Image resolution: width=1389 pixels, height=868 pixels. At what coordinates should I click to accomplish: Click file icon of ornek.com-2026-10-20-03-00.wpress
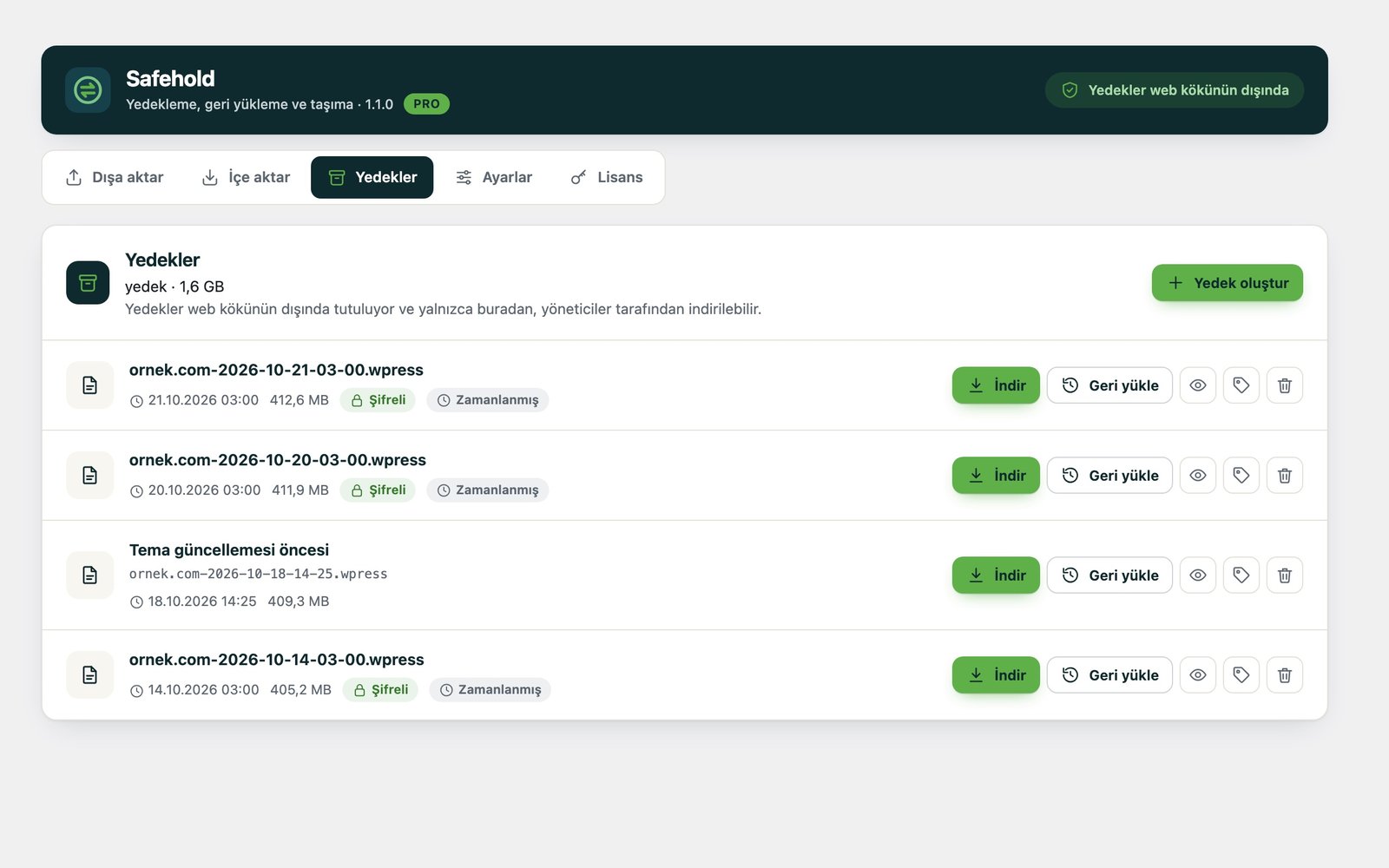pos(90,476)
